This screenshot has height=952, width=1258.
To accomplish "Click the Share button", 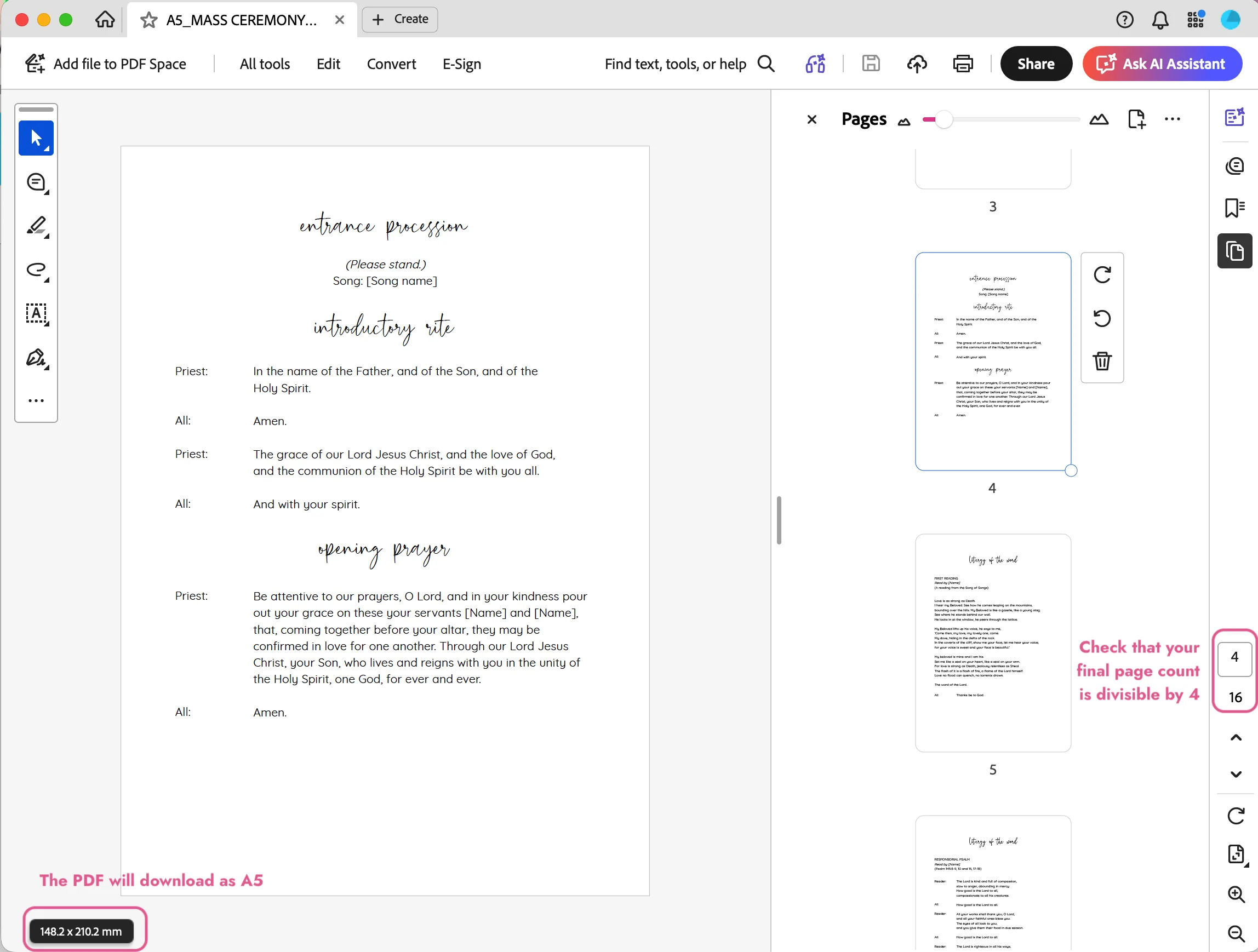I will pyautogui.click(x=1035, y=63).
